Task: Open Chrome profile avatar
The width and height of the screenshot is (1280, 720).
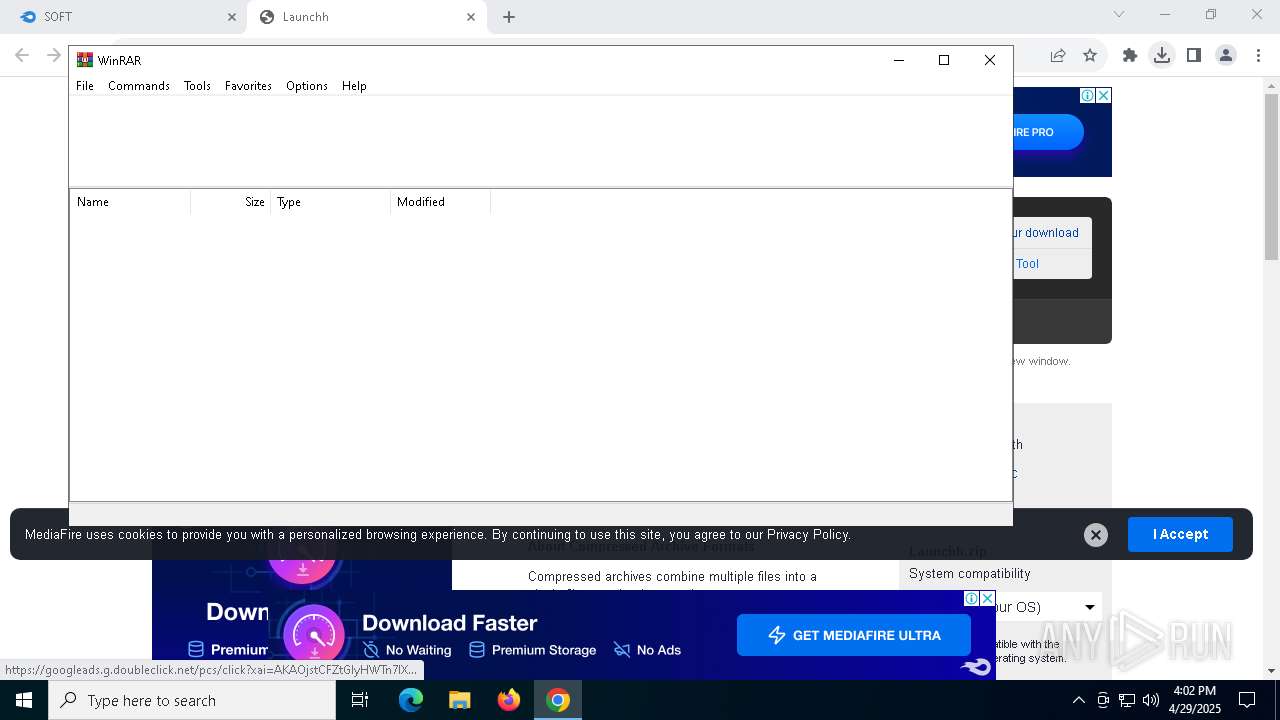Action: (1226, 56)
